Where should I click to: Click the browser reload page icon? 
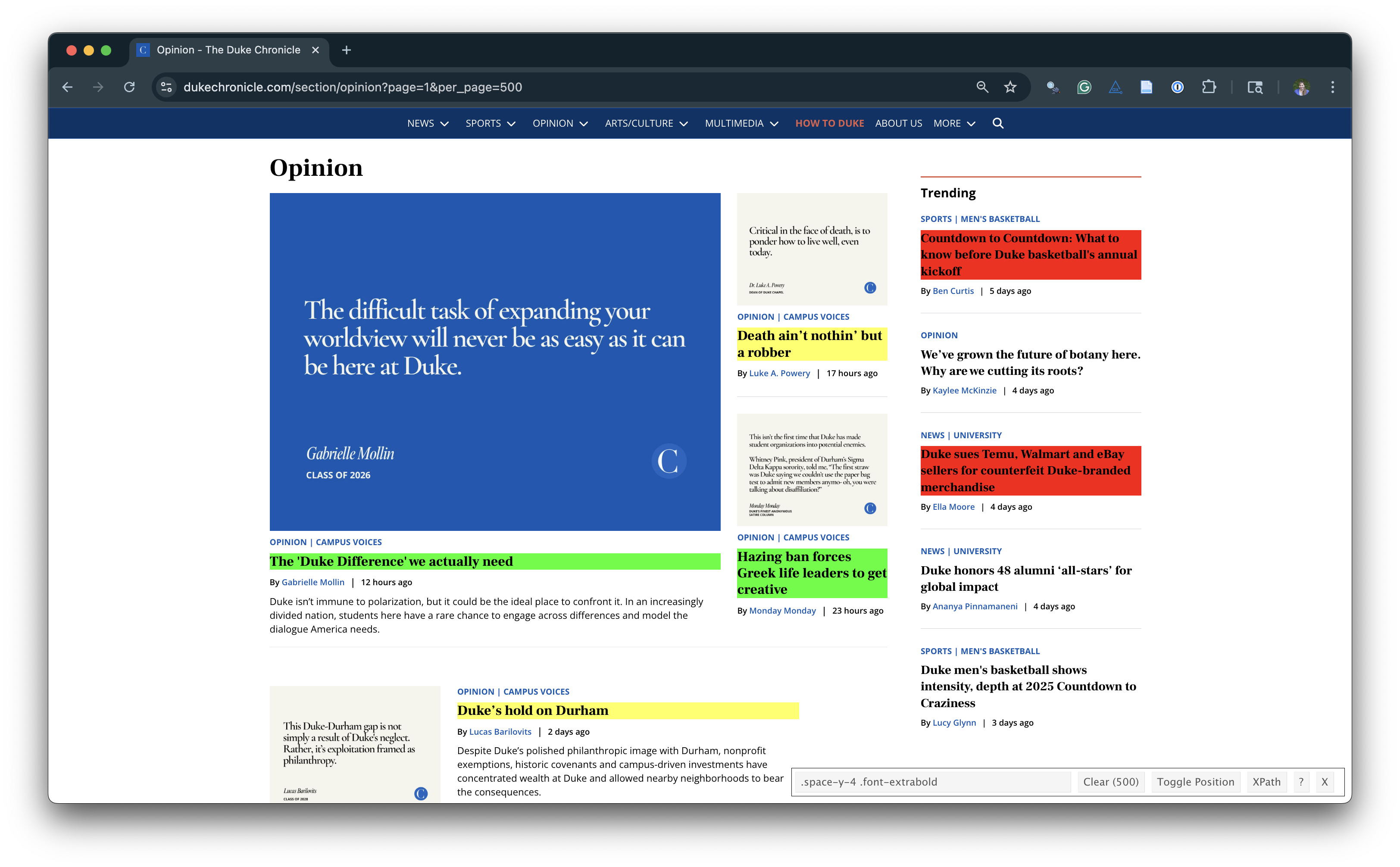[x=129, y=87]
